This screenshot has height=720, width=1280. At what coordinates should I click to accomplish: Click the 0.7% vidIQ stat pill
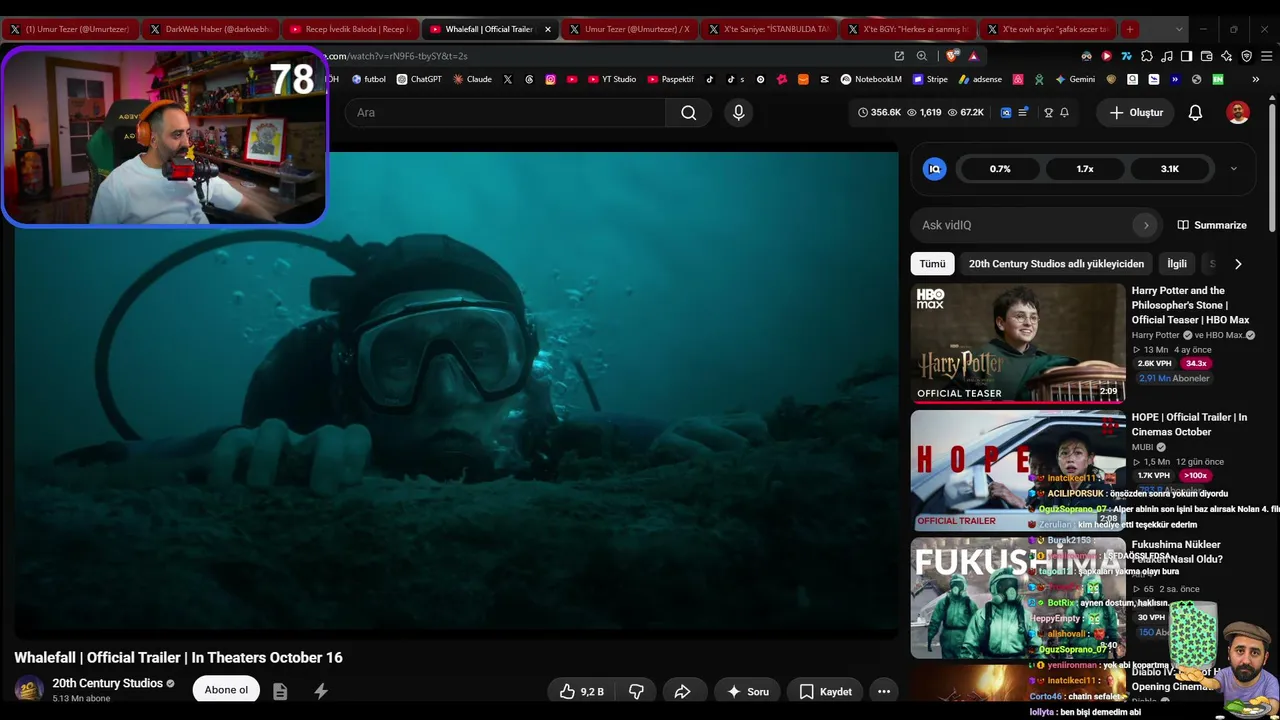(x=1000, y=169)
